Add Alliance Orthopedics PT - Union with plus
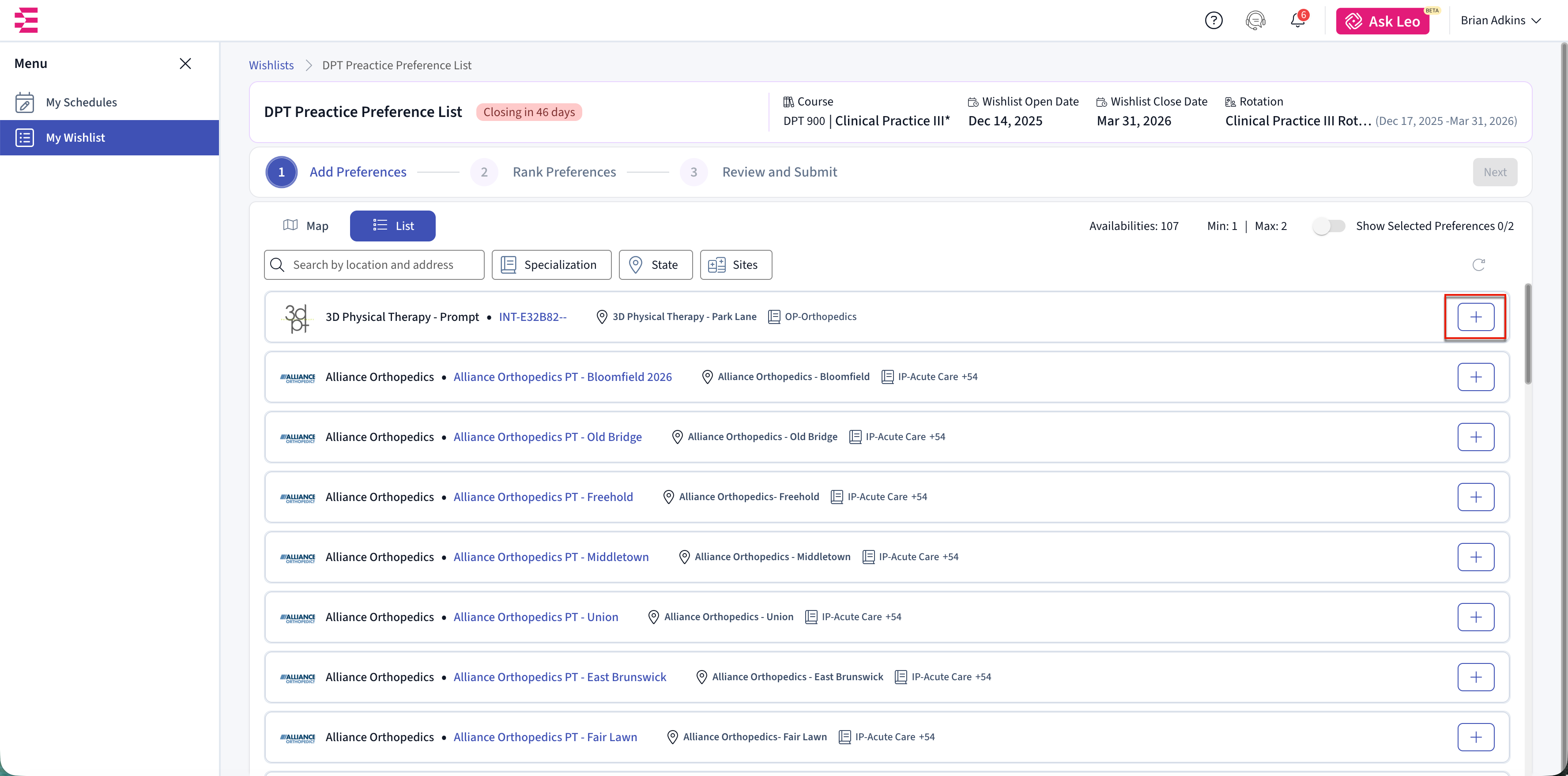The image size is (1568, 776). point(1475,617)
